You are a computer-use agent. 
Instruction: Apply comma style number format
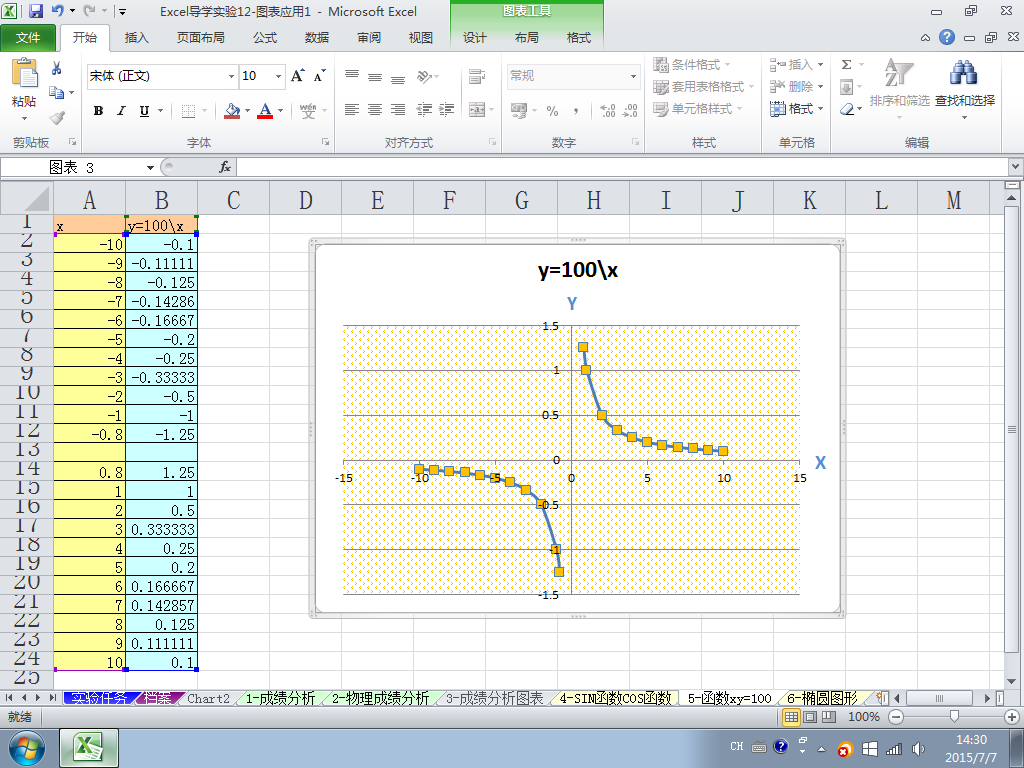576,110
